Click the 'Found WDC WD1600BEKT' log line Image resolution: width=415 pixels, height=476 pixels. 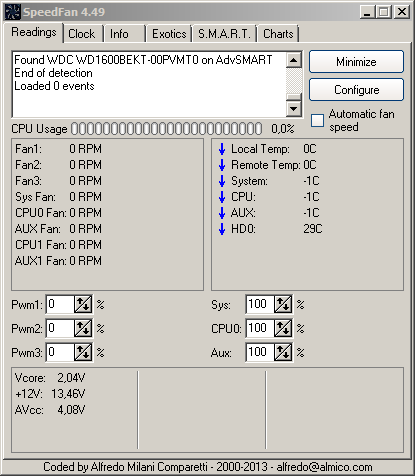coord(143,60)
